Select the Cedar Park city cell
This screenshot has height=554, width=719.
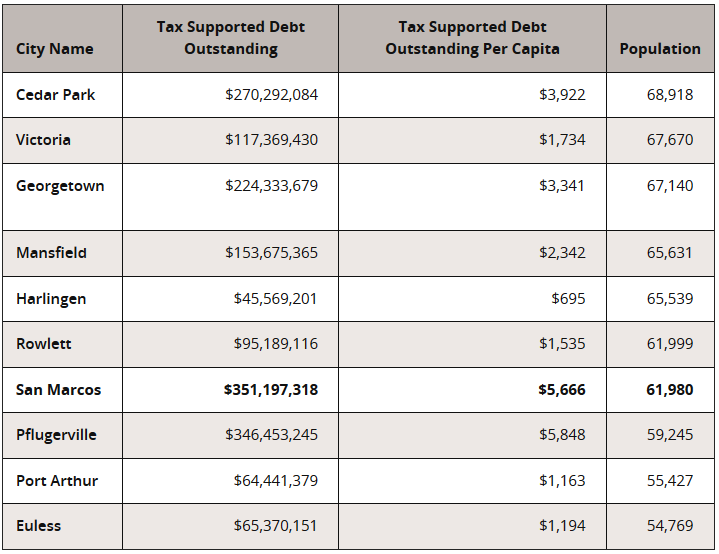coord(56,95)
